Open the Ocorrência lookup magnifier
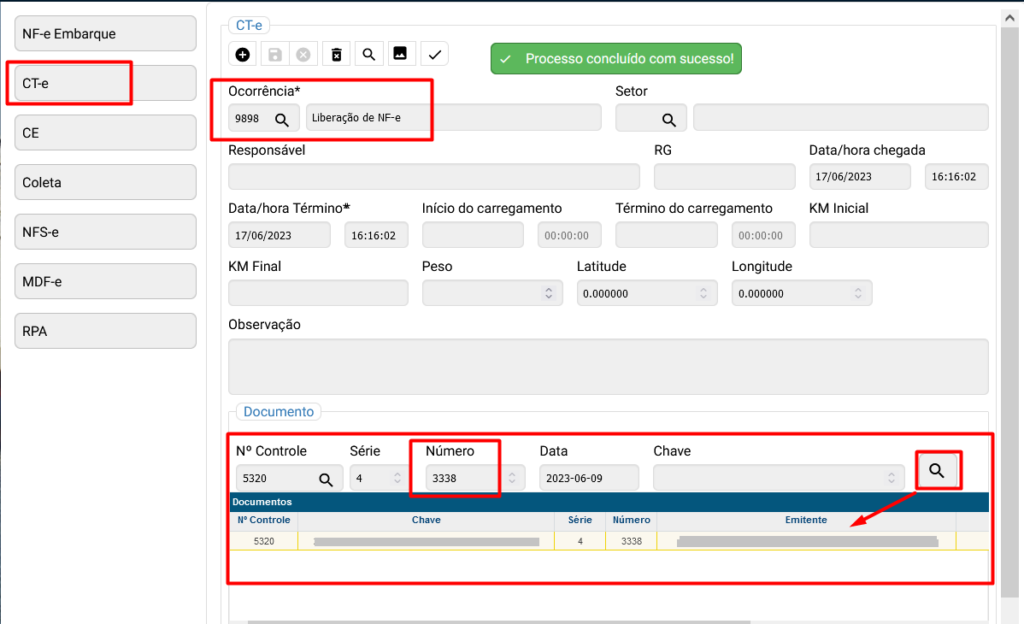Viewport: 1024px width, 624px height. (282, 119)
